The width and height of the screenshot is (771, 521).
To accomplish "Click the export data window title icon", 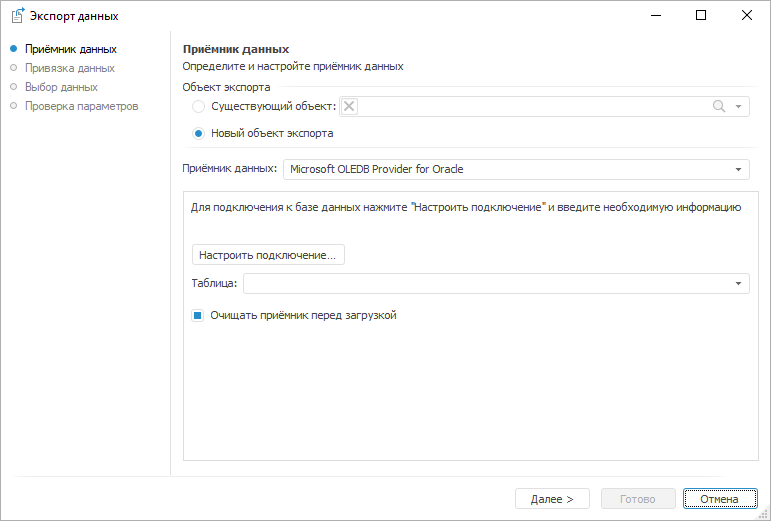I will point(16,16).
